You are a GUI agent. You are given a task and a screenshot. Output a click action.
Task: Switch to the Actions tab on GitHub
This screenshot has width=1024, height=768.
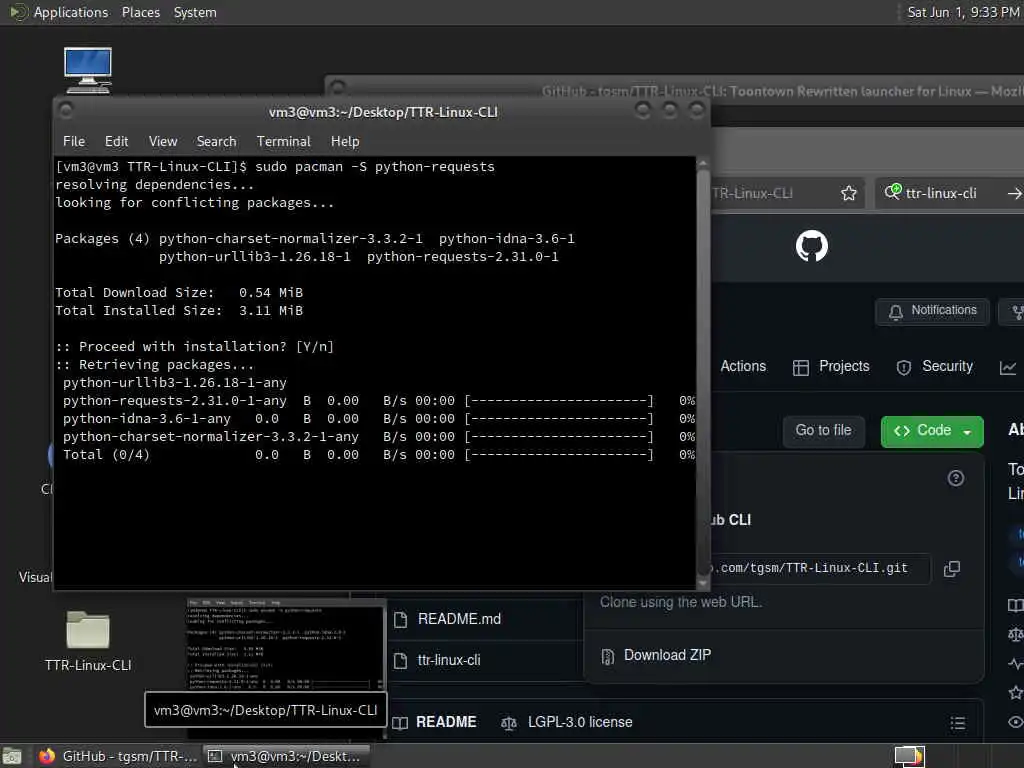point(743,366)
